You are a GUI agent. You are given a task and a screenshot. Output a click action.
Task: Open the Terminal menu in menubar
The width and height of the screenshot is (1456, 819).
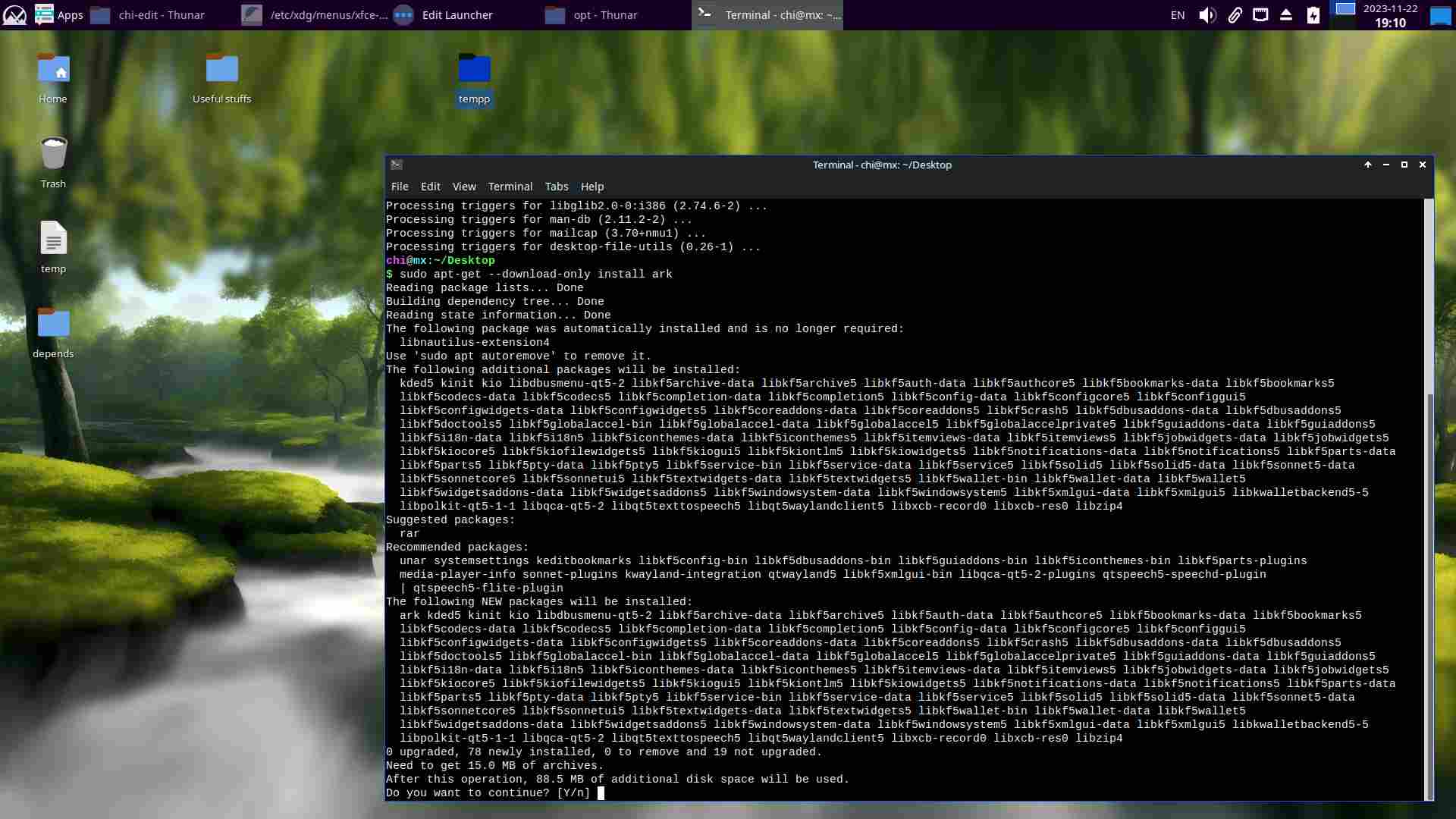(510, 187)
